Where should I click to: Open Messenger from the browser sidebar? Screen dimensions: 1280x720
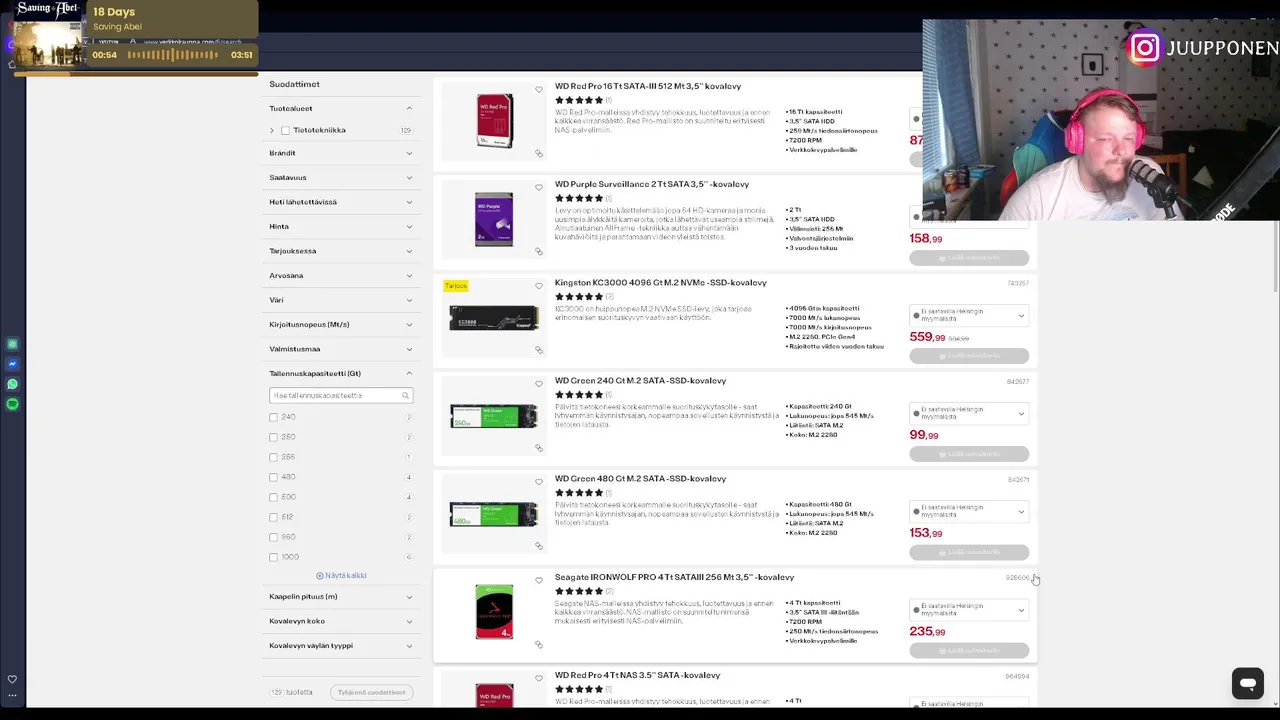click(12, 364)
